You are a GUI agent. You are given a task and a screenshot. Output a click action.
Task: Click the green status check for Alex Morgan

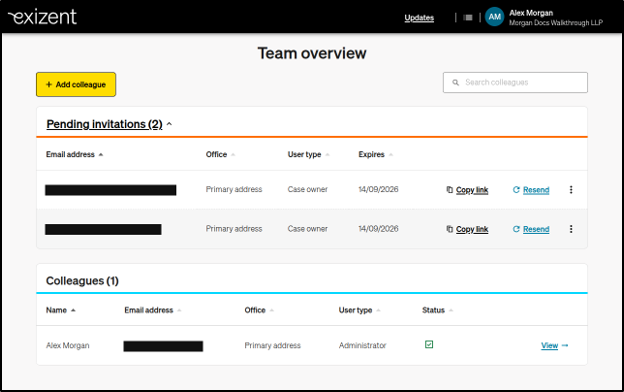point(429,345)
